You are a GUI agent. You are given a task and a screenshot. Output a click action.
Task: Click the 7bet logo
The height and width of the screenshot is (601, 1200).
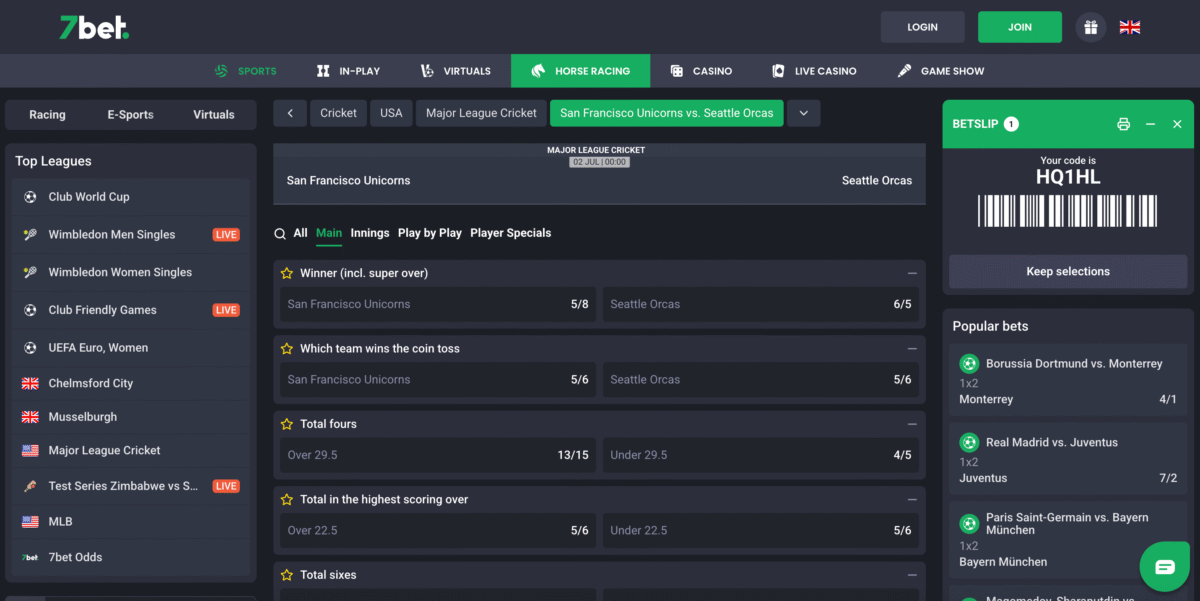tap(94, 27)
